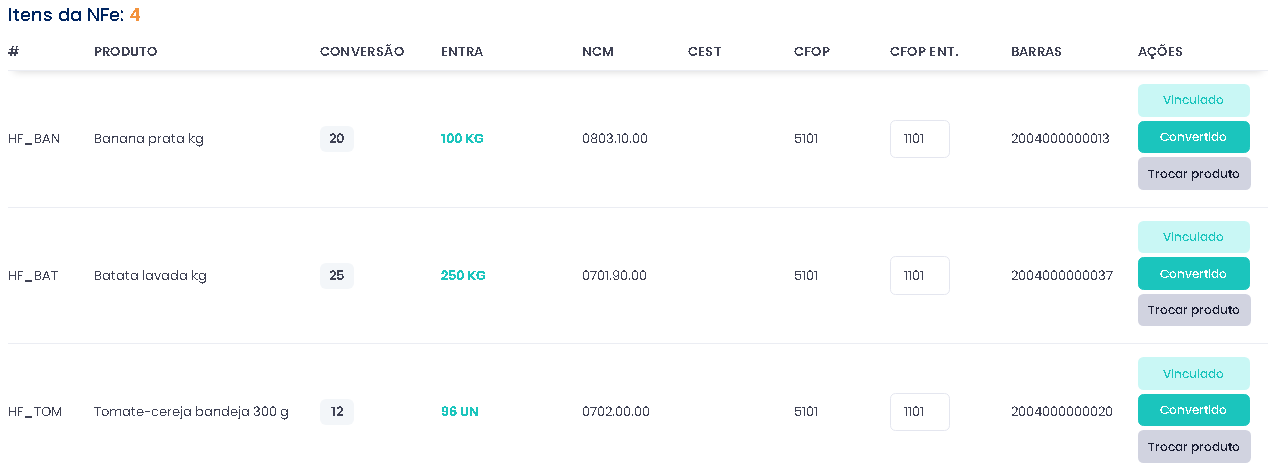Image resolution: width=1275 pixels, height=472 pixels.
Task: Click the 100 KG entry quantity
Action: click(462, 139)
